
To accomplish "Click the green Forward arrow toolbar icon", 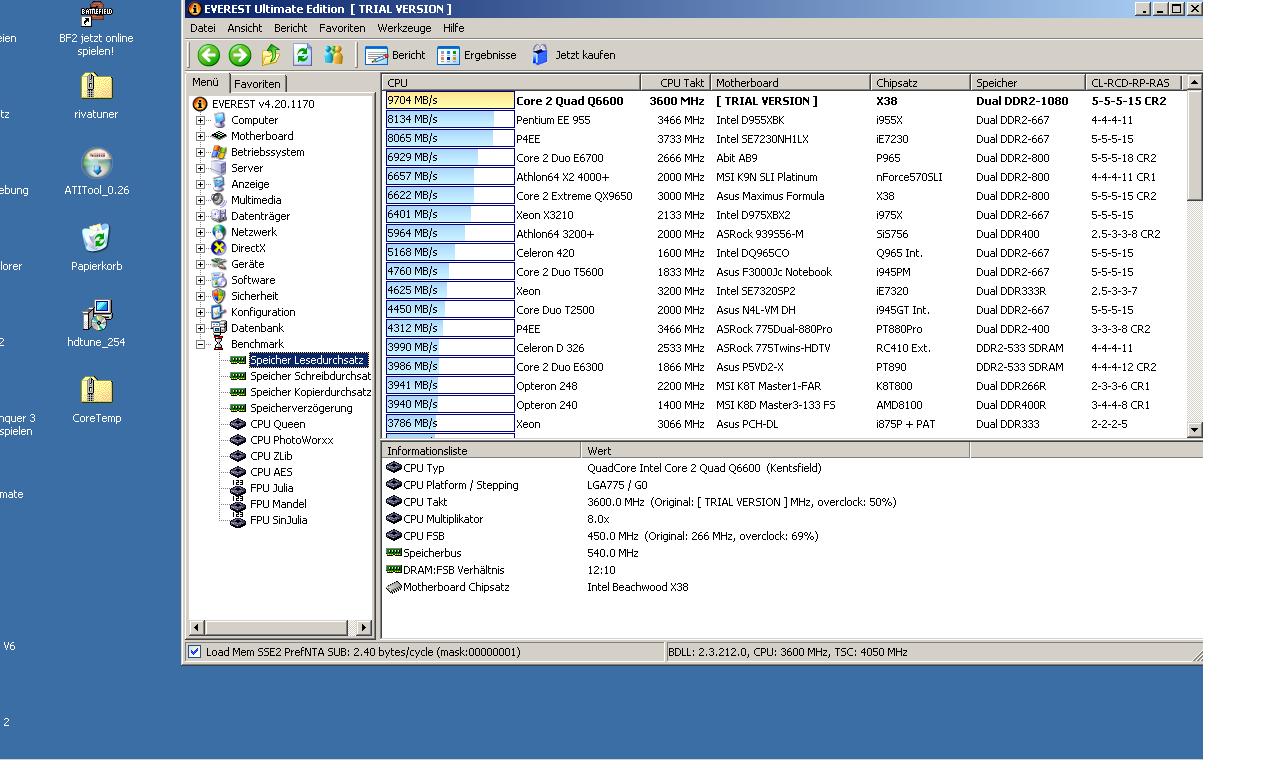I will coord(240,55).
